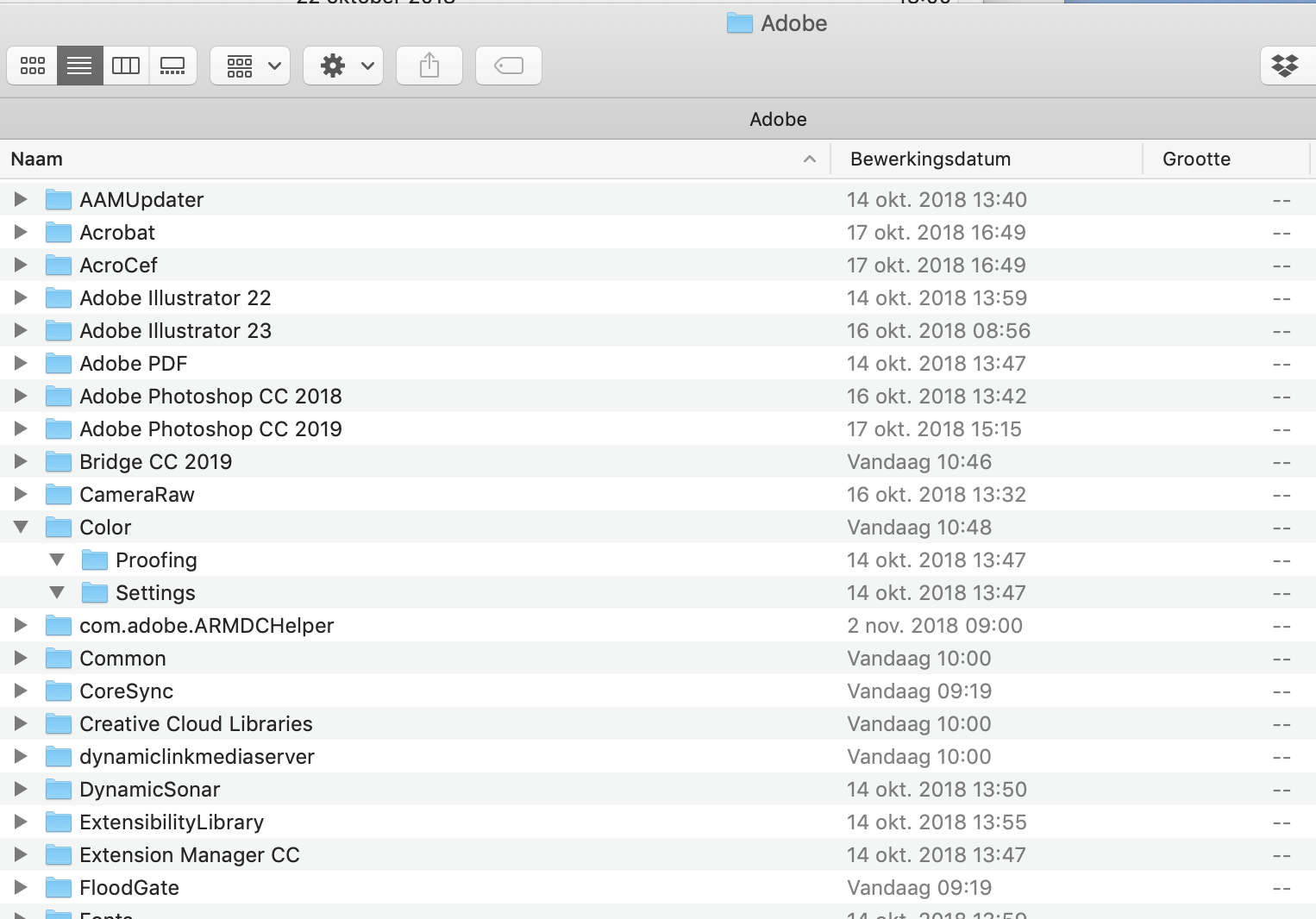This screenshot has height=919, width=1316.
Task: Click the date 16 okt. 2018 08:56
Action: (x=938, y=330)
